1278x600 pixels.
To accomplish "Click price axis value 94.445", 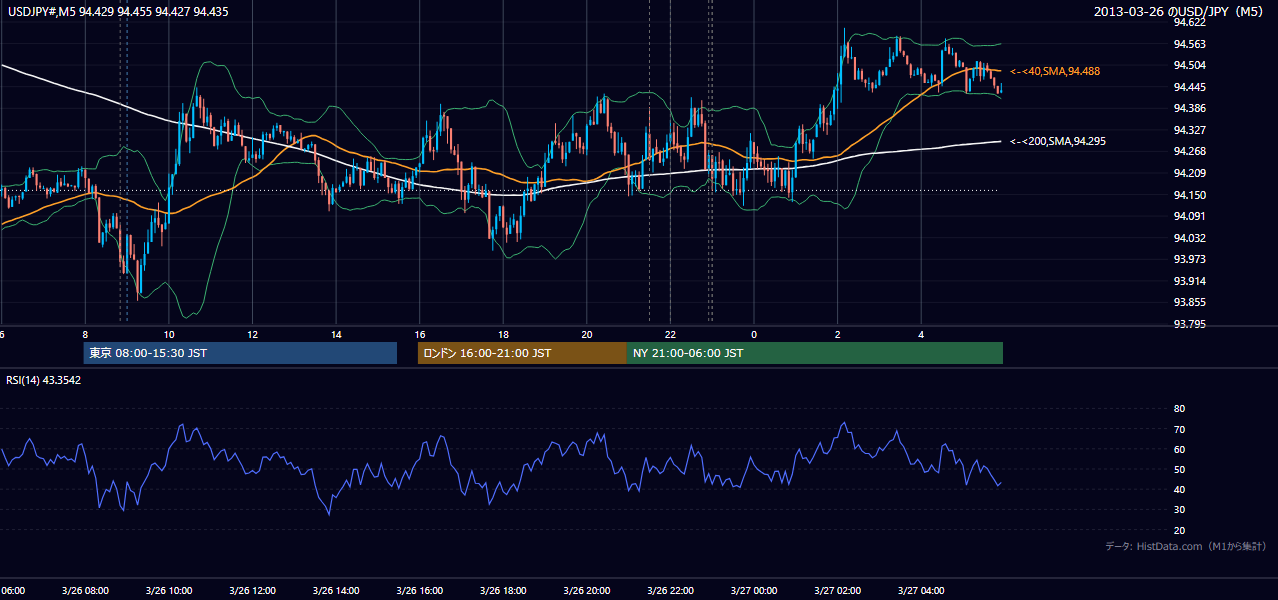I will (1189, 87).
